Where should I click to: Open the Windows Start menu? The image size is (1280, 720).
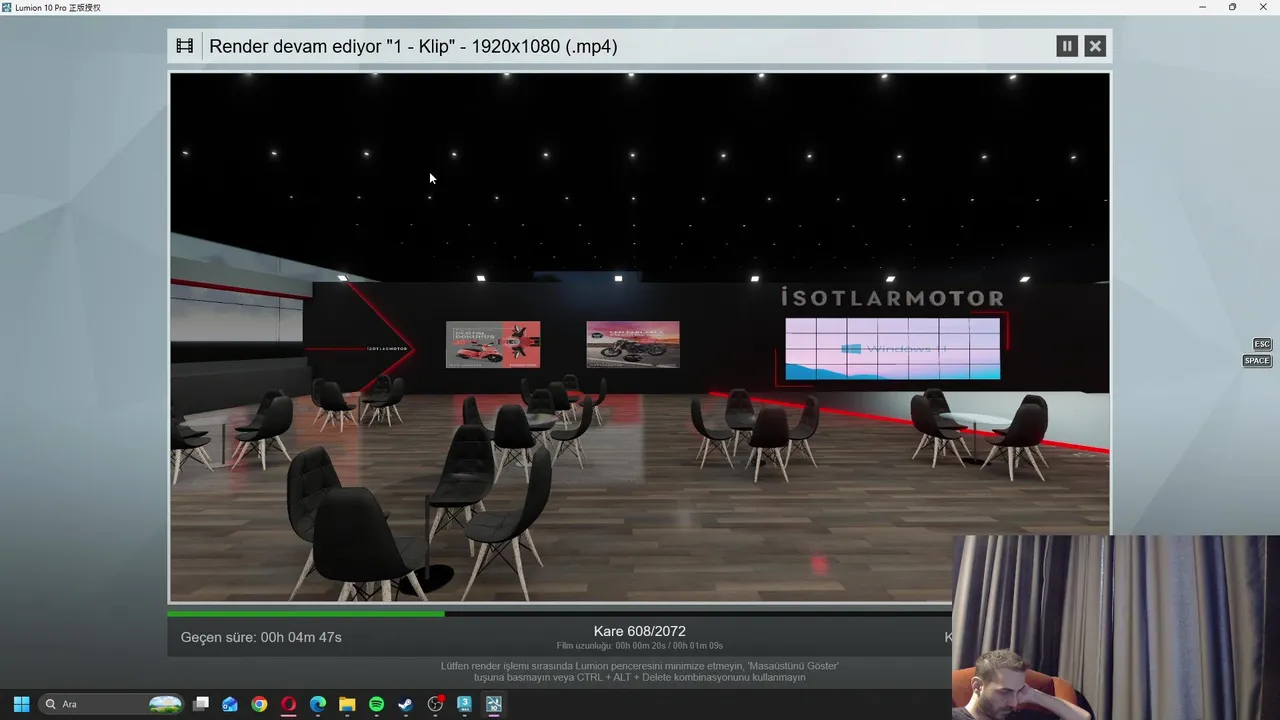[x=21, y=704]
